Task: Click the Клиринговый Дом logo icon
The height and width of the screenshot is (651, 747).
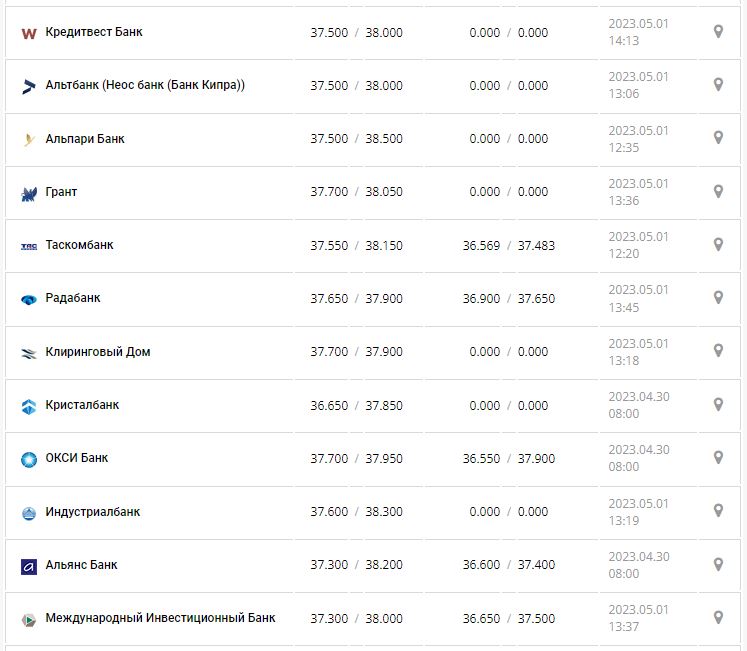Action: [x=28, y=353]
